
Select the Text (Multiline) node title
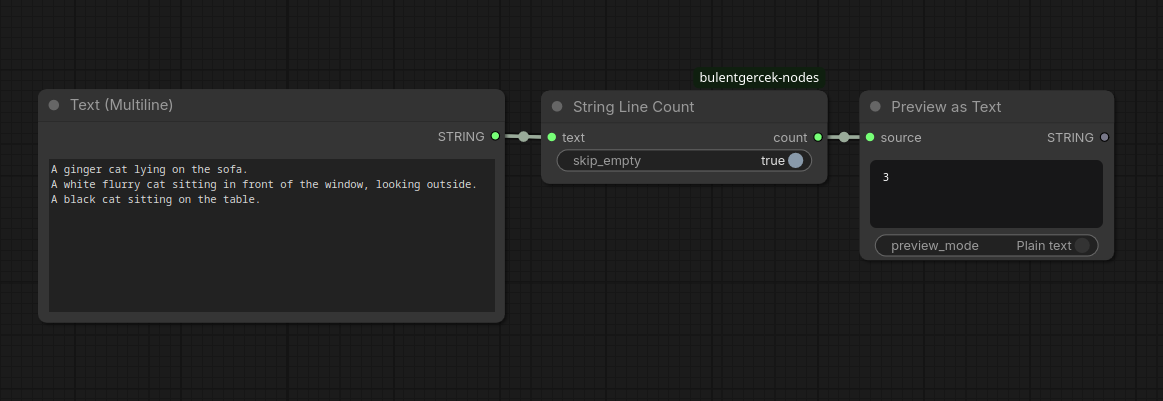tap(122, 105)
